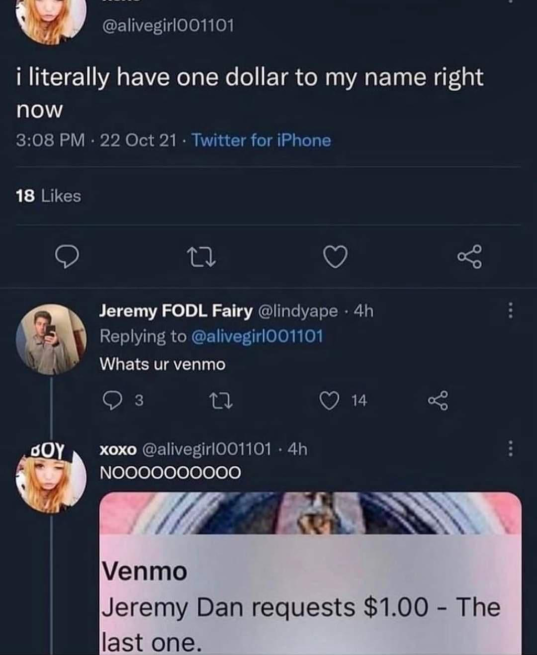Retweet the one dollar tweet
Screen dimensions: 537x655
point(201,256)
